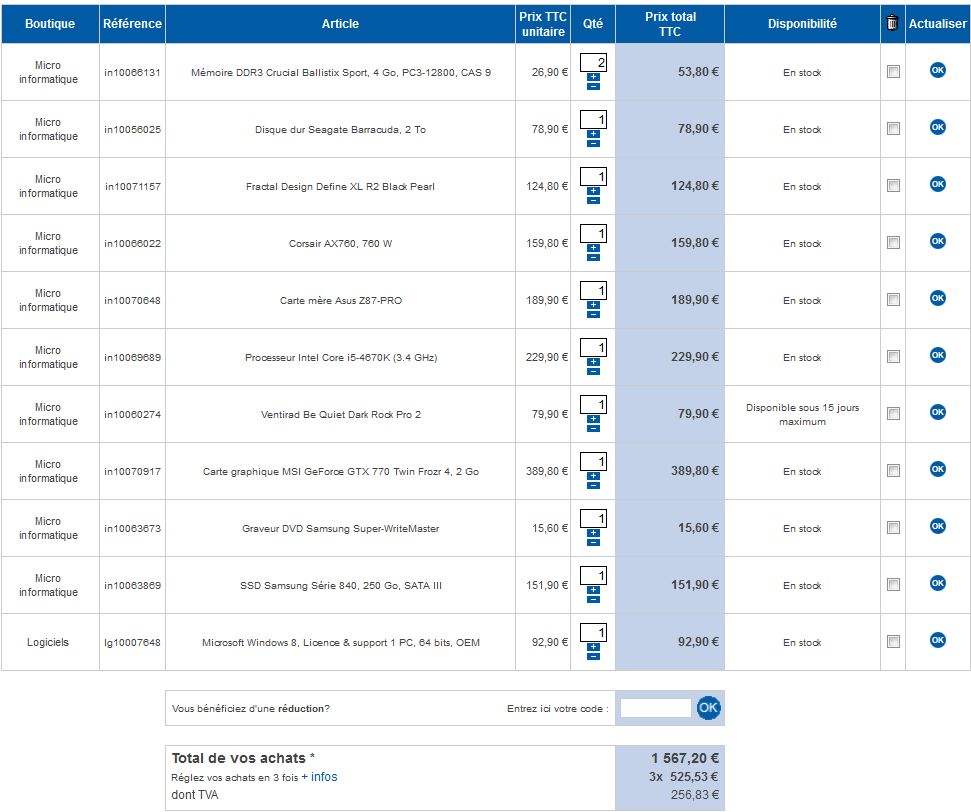The image size is (971, 812).
Task: Decrease quantity of Corsair AX760 power supply
Action: 593,257
